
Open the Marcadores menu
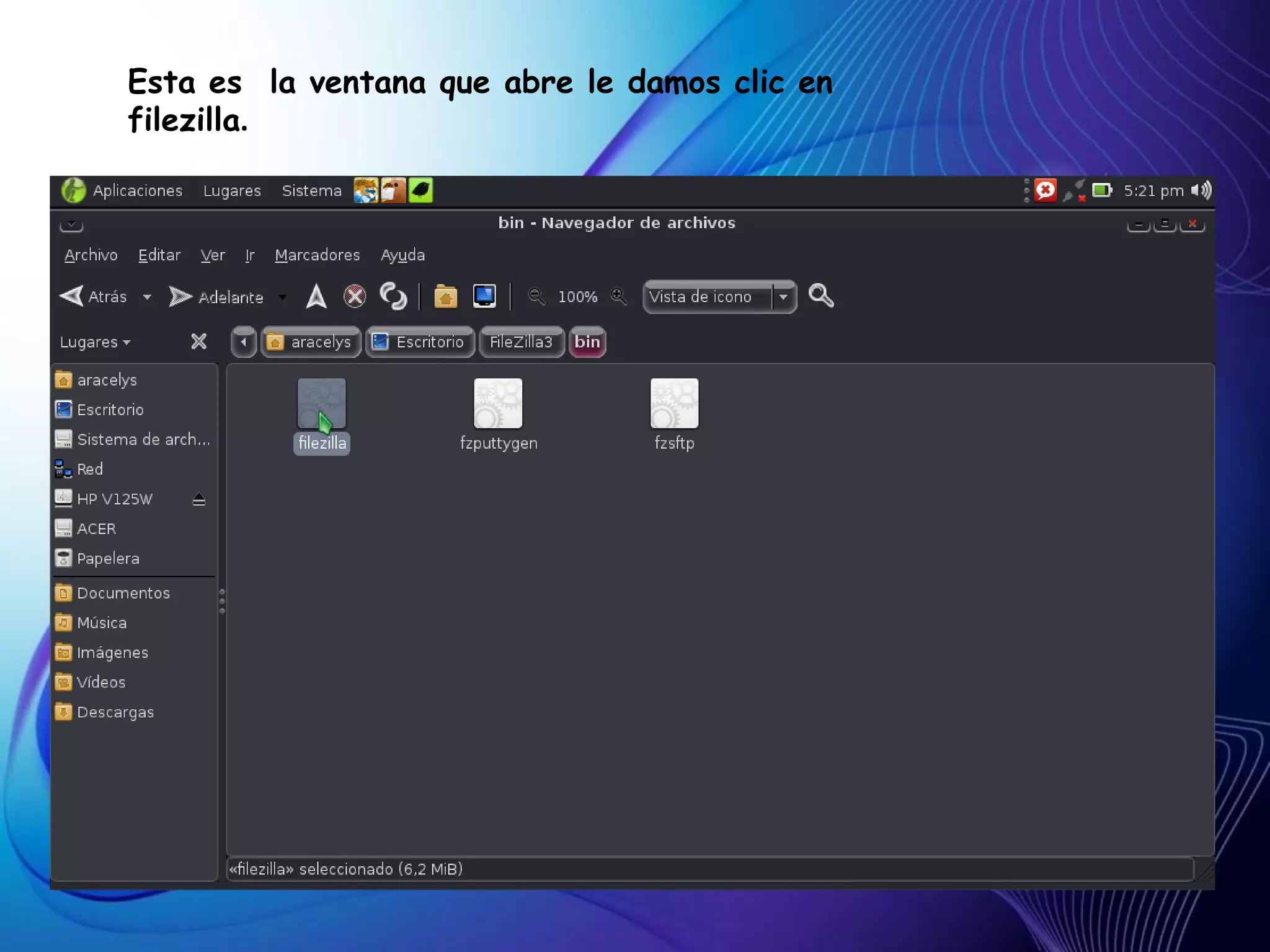click(x=317, y=255)
